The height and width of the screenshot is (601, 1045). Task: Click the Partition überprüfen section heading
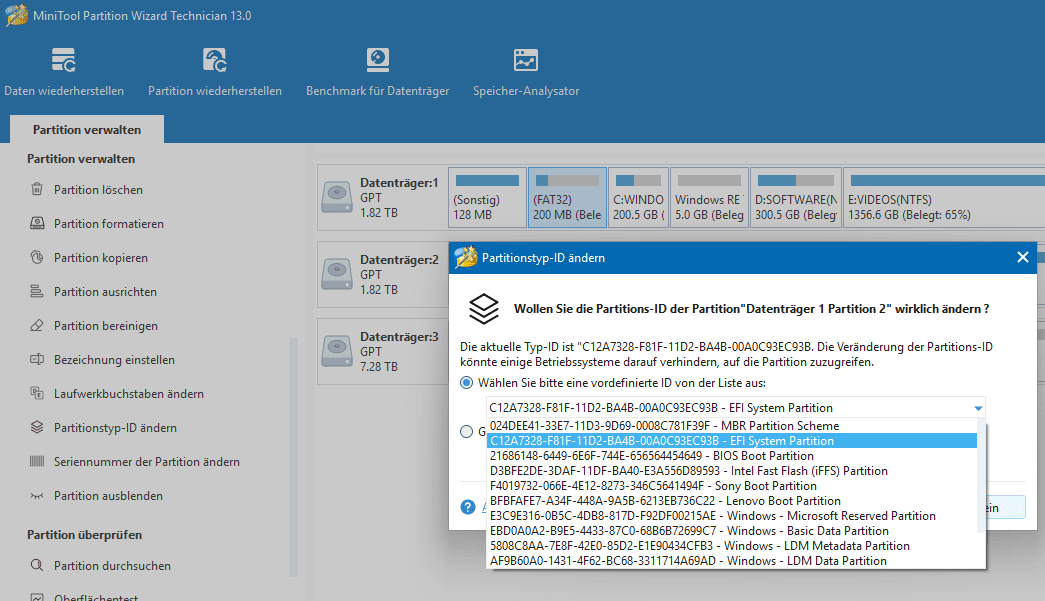[x=84, y=534]
